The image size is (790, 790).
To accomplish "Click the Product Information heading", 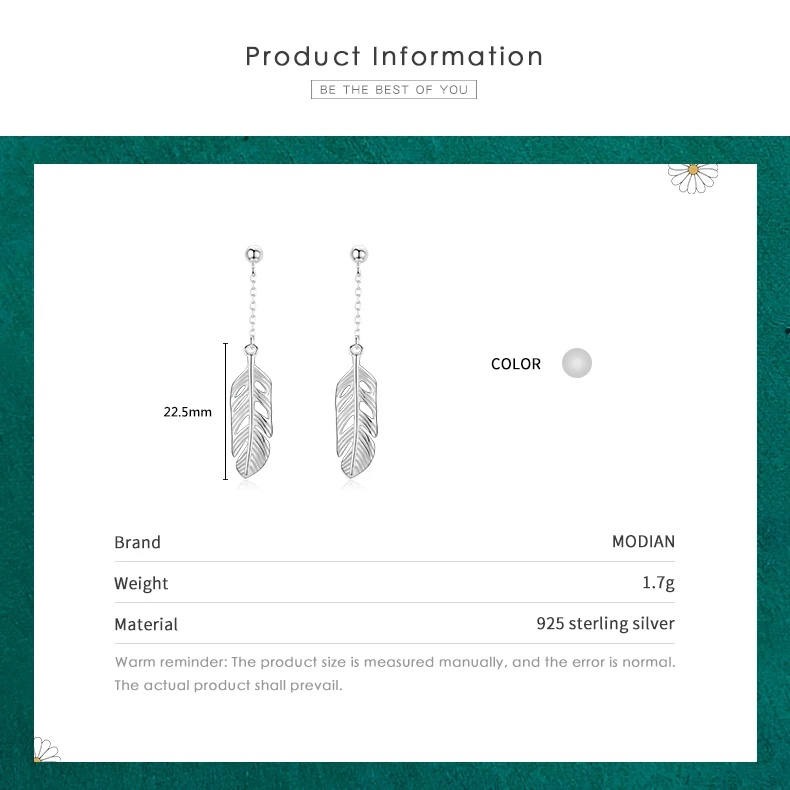I will tap(394, 56).
